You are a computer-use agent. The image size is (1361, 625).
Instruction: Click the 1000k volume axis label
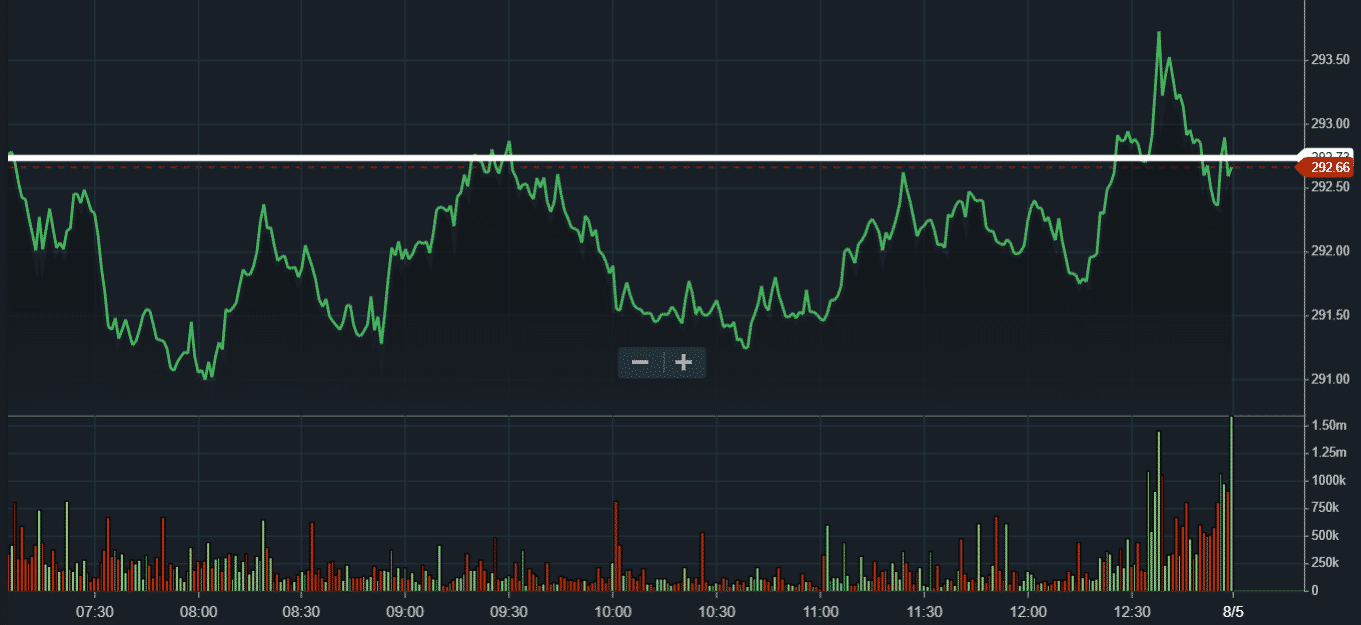coord(1328,481)
